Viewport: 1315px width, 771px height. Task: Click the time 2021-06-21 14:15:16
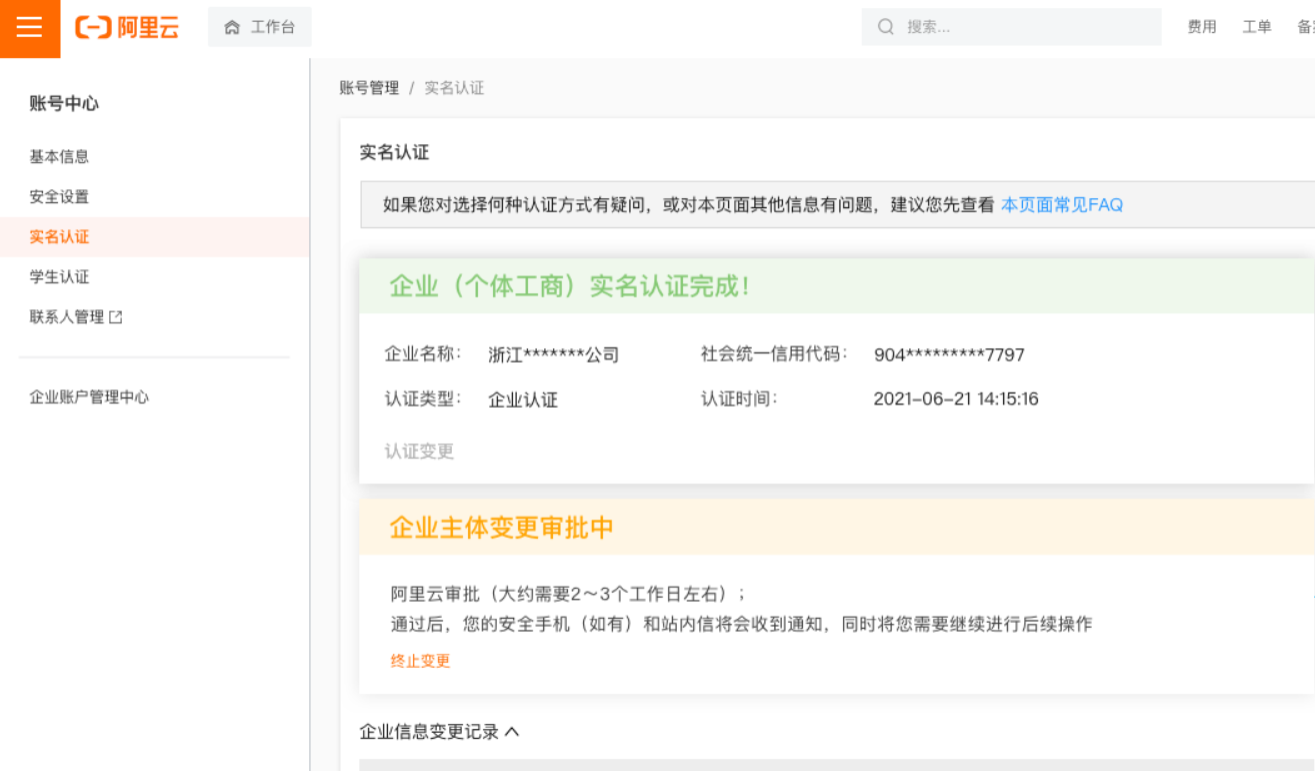956,399
